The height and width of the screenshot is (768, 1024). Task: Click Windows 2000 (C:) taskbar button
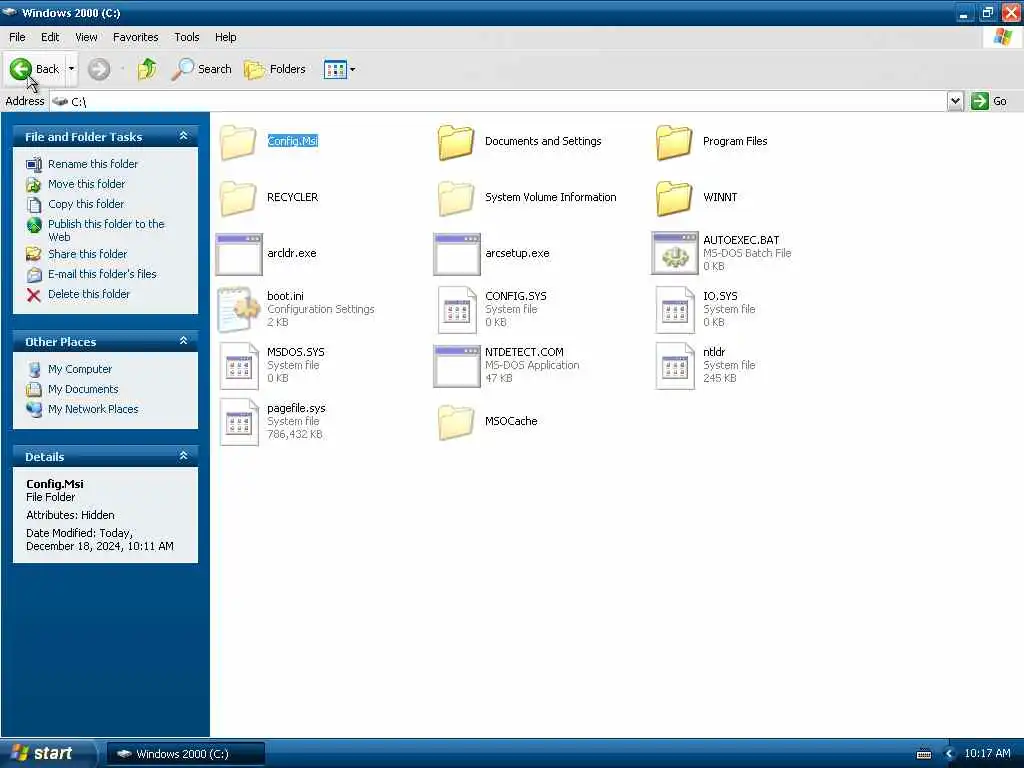coord(185,754)
